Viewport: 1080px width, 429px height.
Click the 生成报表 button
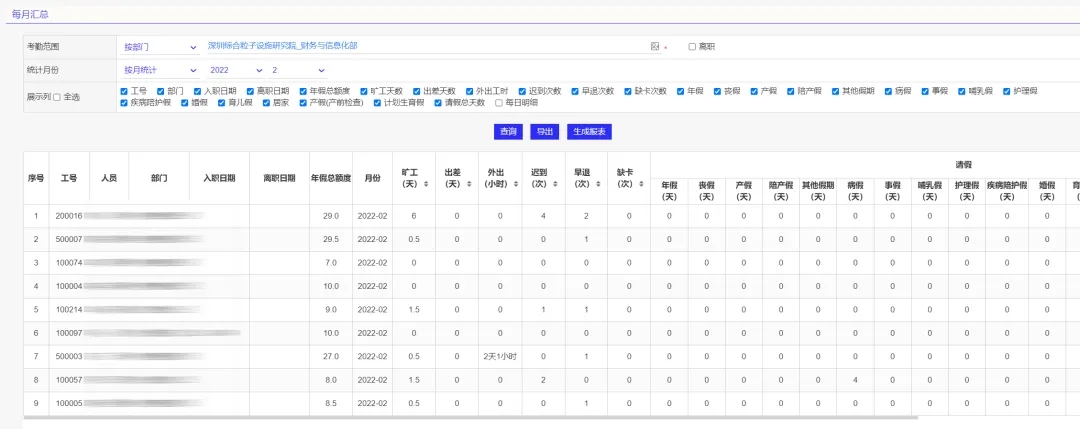(x=588, y=132)
